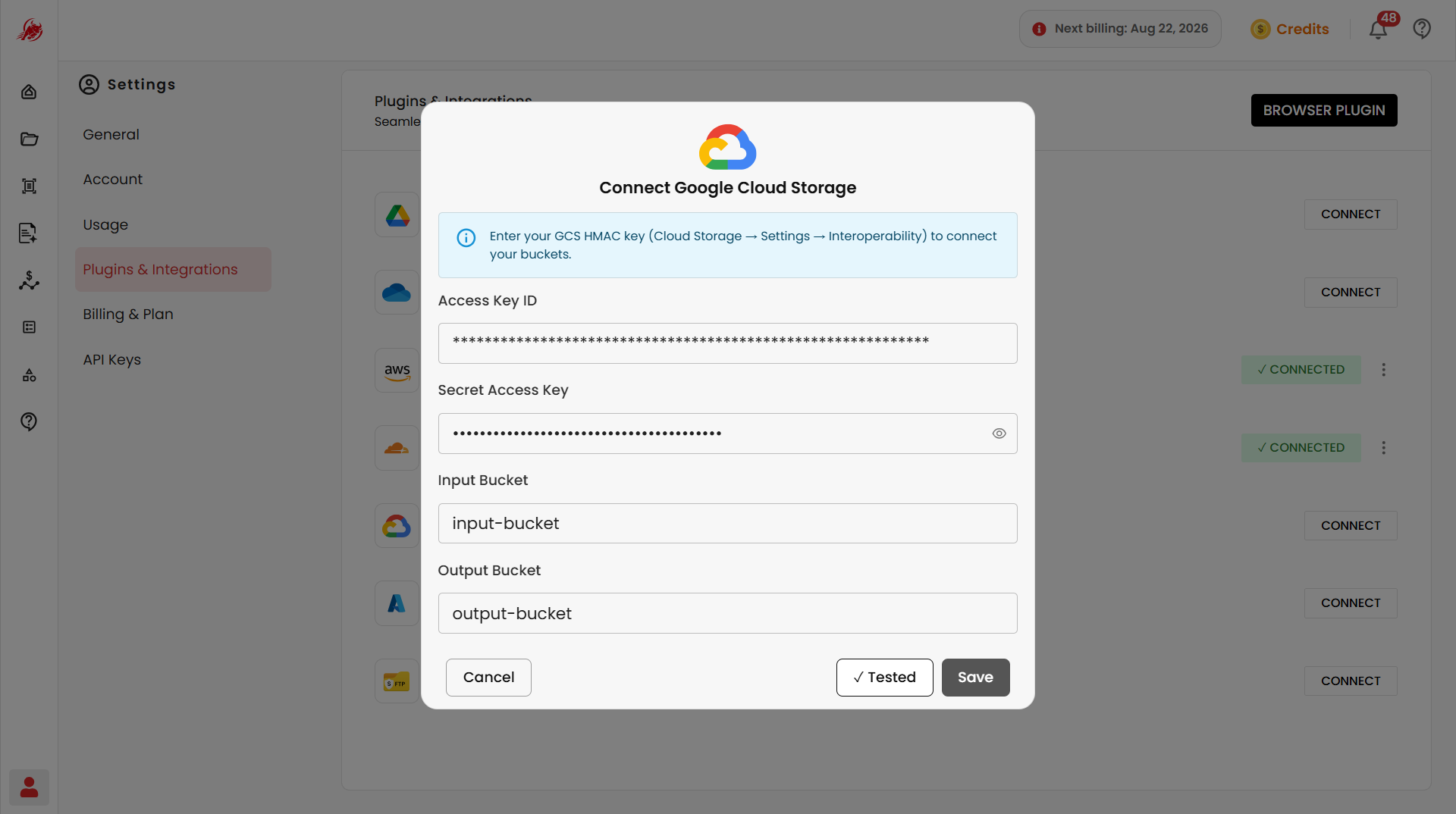Click the Settings user icon heading
Viewport: 1456px width, 814px height.
[89, 84]
